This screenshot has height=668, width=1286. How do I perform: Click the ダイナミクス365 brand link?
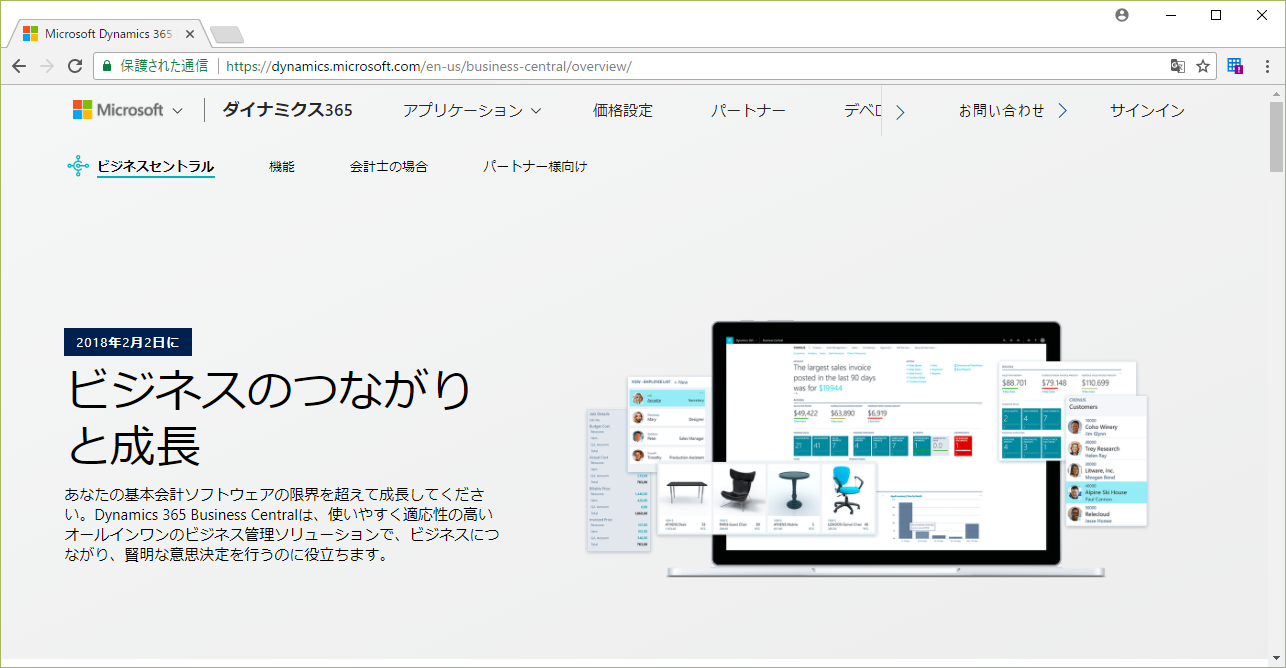(x=288, y=110)
